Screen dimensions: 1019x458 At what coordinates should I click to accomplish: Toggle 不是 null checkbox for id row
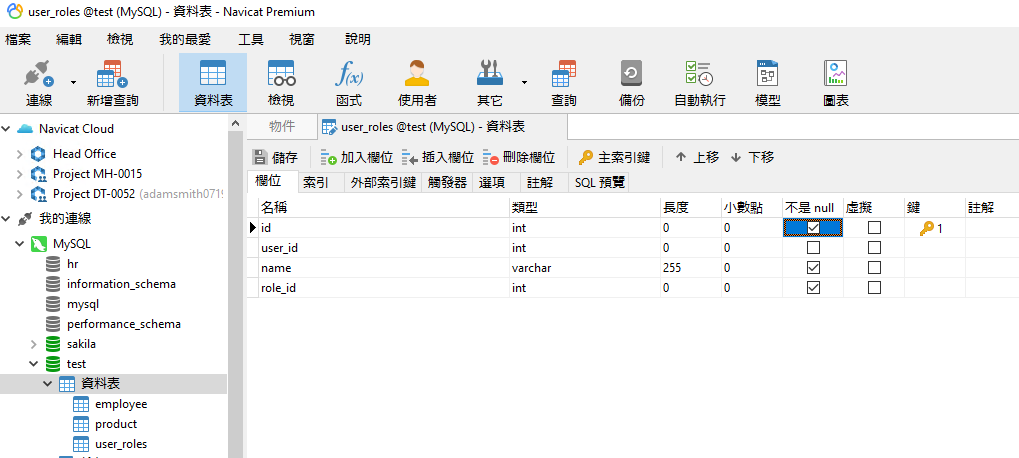(x=813, y=228)
